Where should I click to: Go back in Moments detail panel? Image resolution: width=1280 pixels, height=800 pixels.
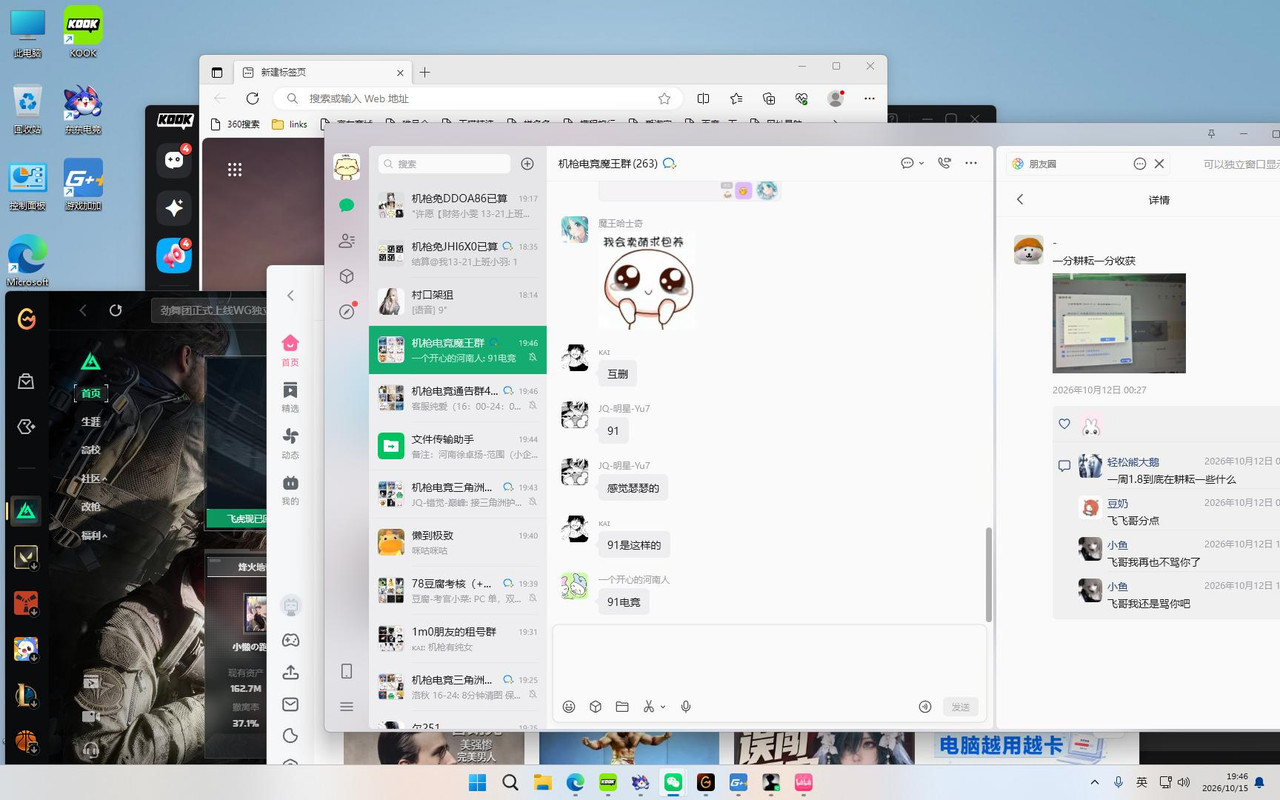(1020, 199)
